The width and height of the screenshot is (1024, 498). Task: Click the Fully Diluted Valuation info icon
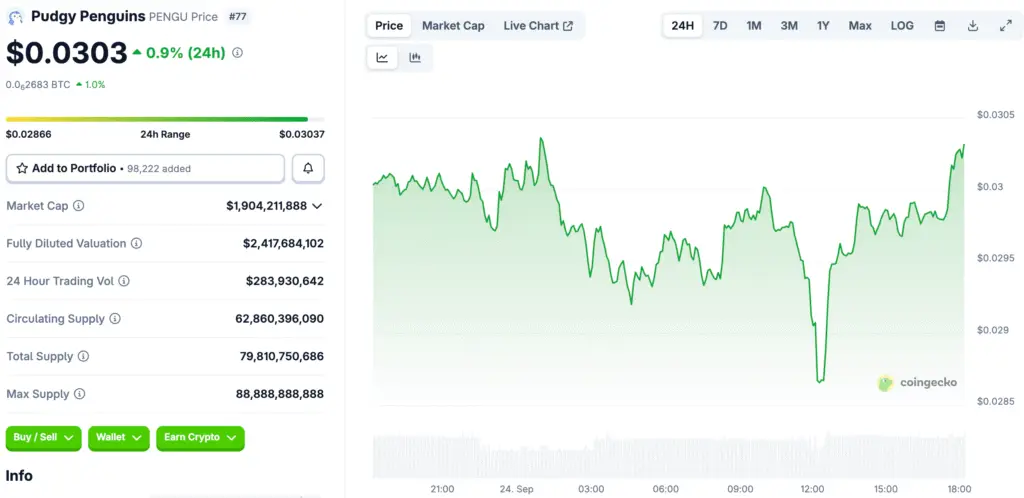pos(136,243)
